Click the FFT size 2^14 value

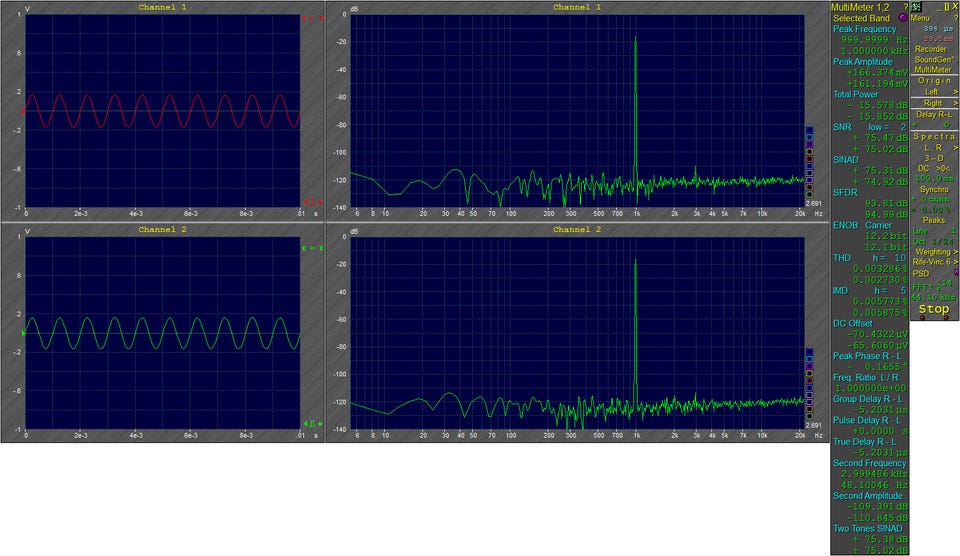[933, 285]
